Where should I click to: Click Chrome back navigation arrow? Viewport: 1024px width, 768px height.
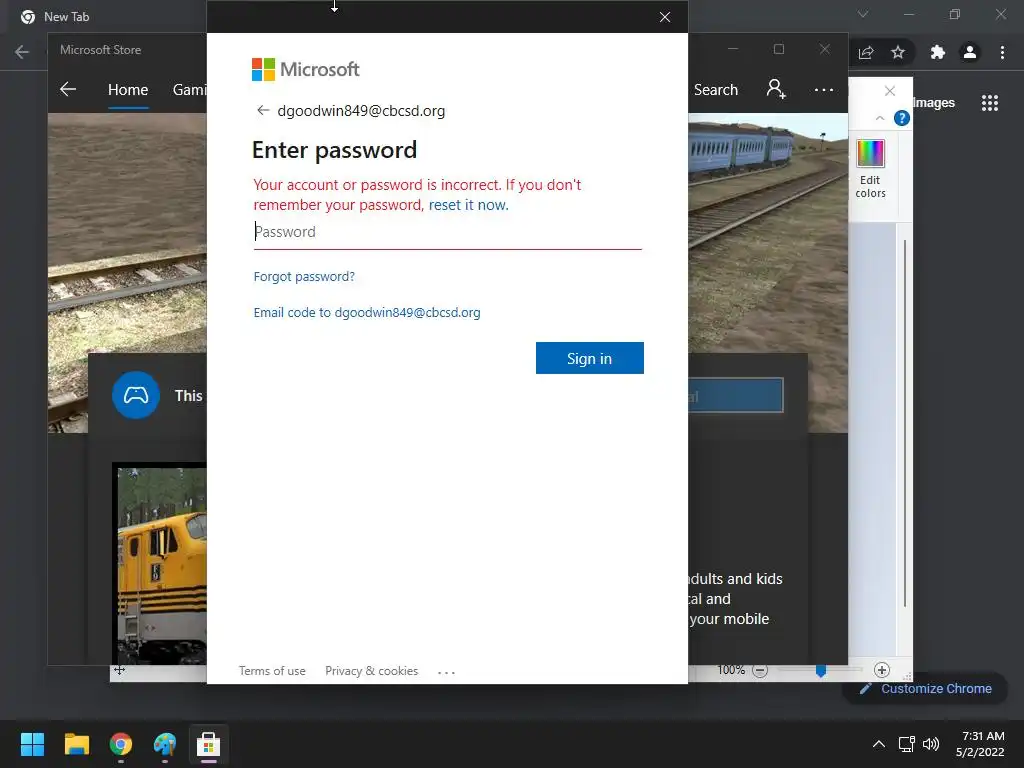point(22,52)
